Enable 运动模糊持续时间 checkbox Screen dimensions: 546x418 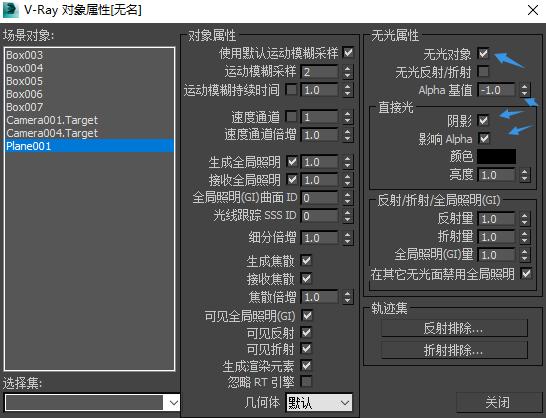(x=291, y=90)
